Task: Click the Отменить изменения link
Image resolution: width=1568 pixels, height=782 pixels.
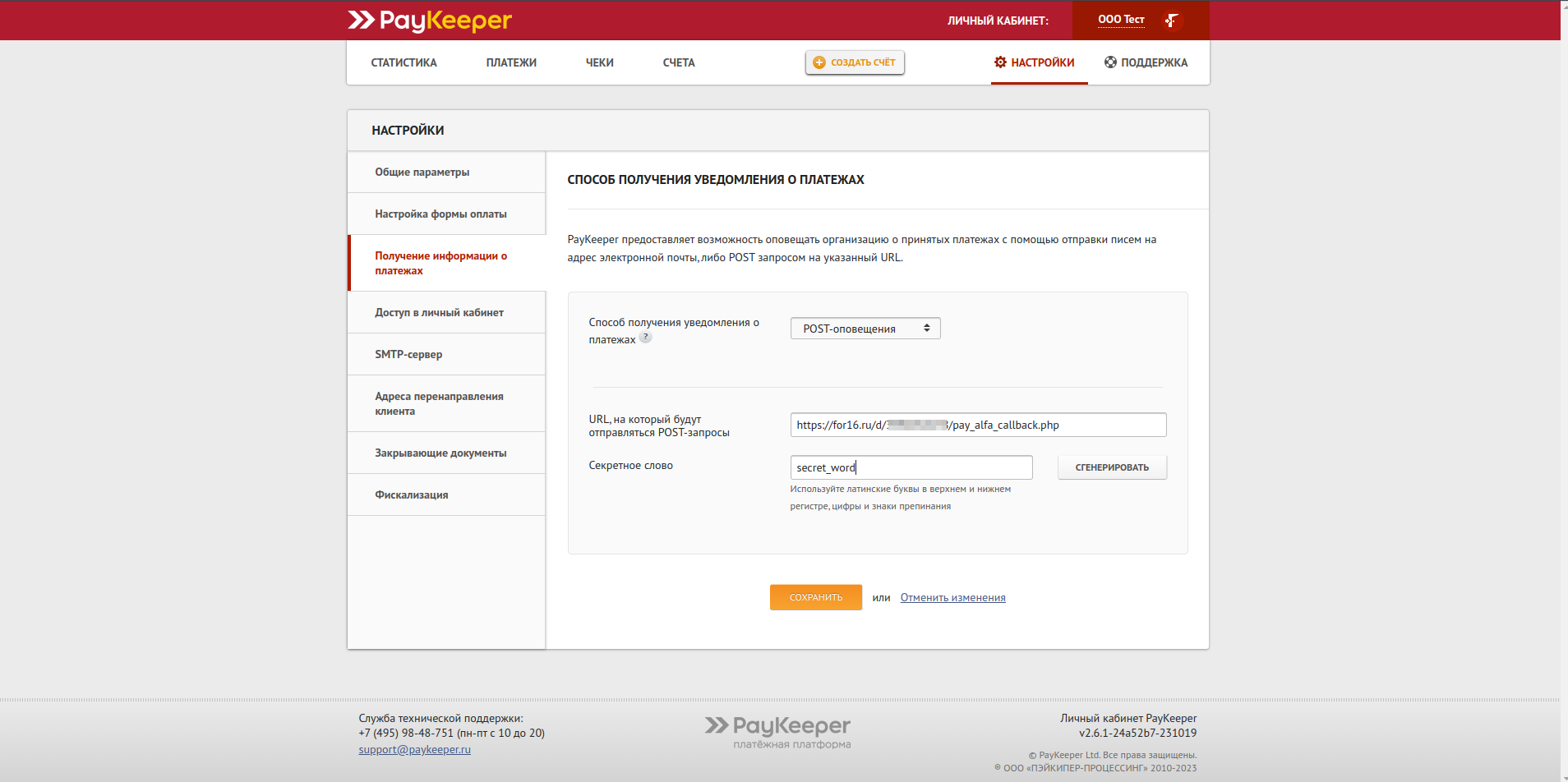Action: tap(952, 598)
